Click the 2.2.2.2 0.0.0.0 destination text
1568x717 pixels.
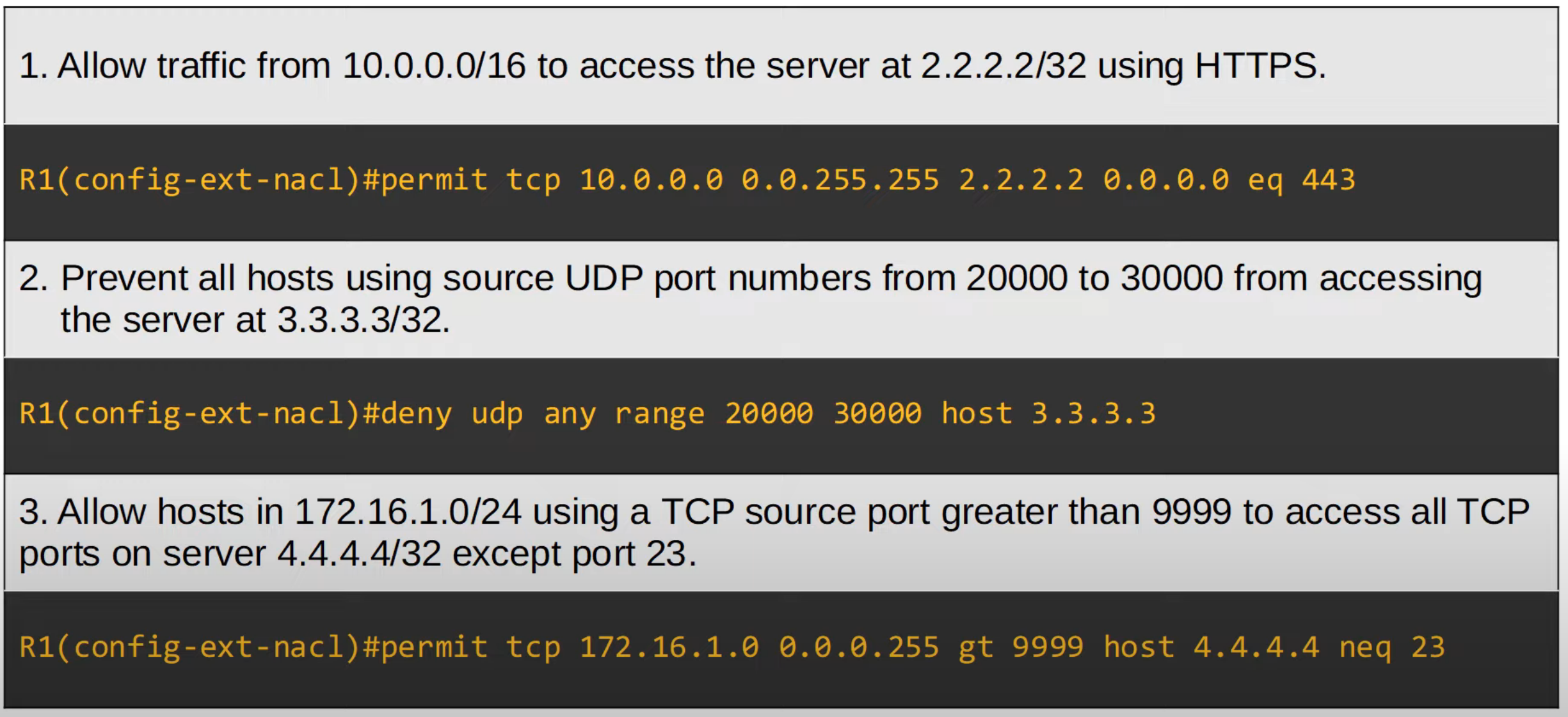click(1094, 180)
